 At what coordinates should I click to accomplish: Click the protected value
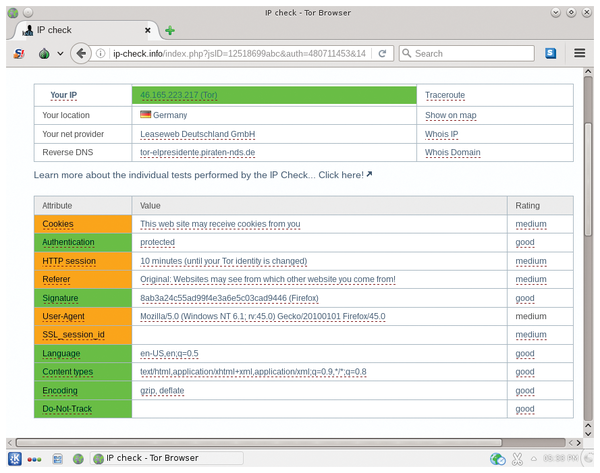(x=157, y=242)
